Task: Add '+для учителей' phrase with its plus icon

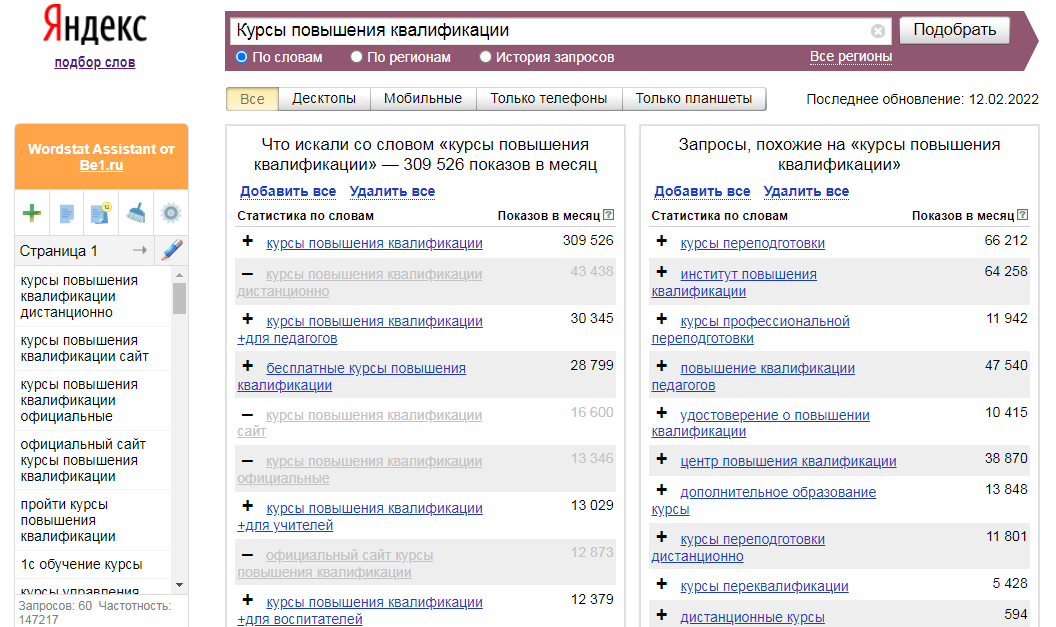Action: (x=248, y=506)
